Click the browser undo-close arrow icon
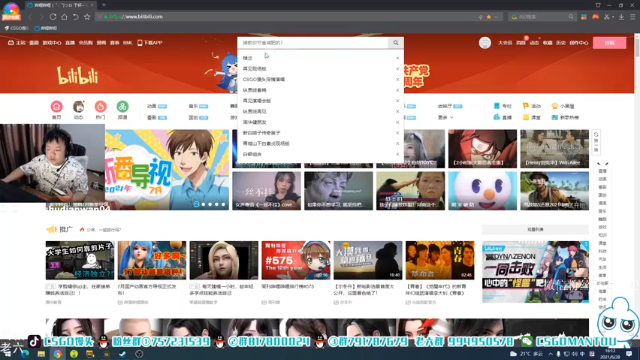 click(76, 17)
